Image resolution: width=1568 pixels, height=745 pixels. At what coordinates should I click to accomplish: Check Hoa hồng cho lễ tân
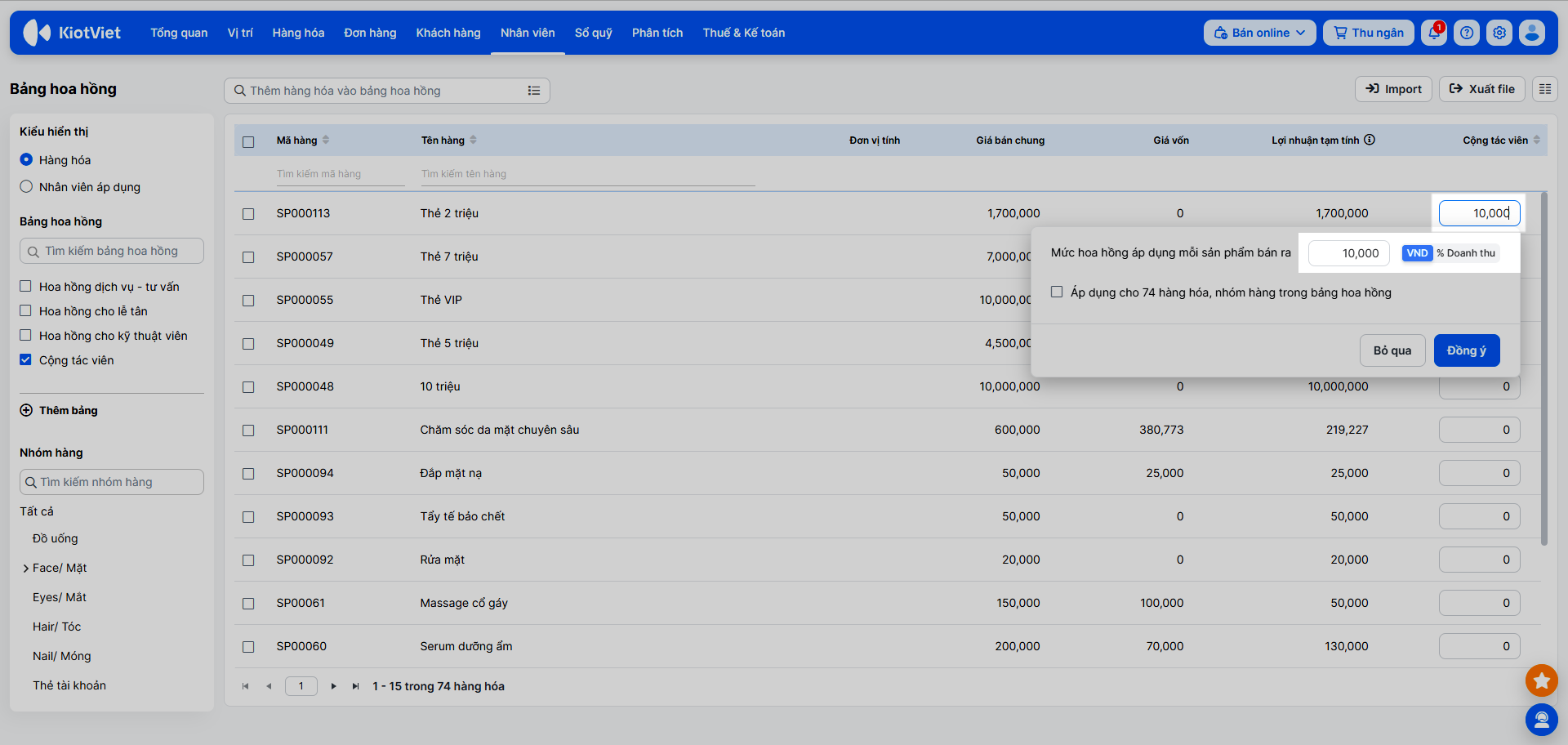click(25, 310)
